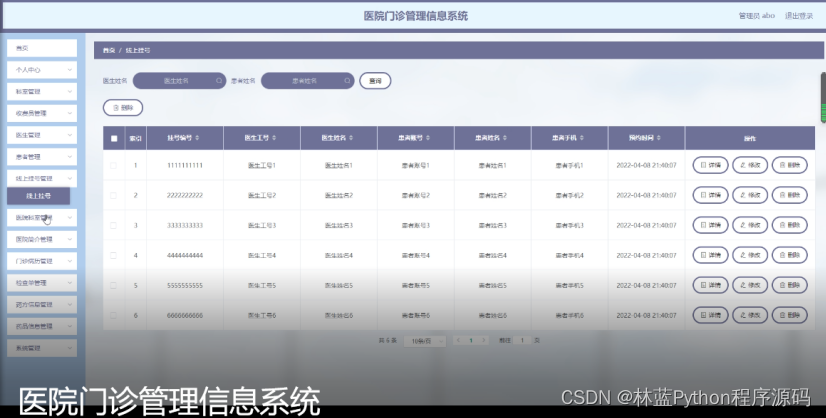Viewport: 826px width, 418px height.
Task: Check the box for row 5
Action: pyautogui.click(x=114, y=286)
